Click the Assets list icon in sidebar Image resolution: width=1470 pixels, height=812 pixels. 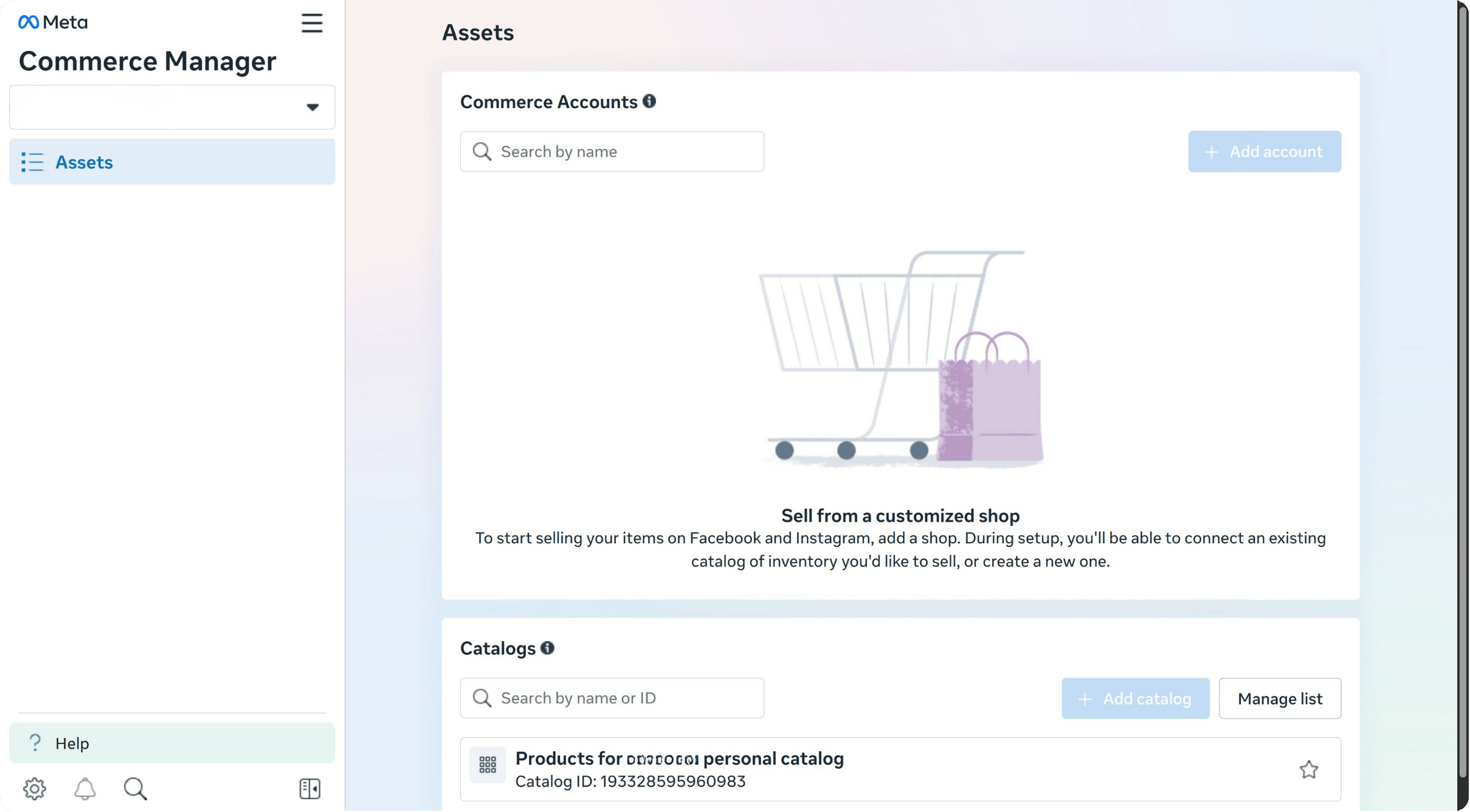pyautogui.click(x=33, y=162)
